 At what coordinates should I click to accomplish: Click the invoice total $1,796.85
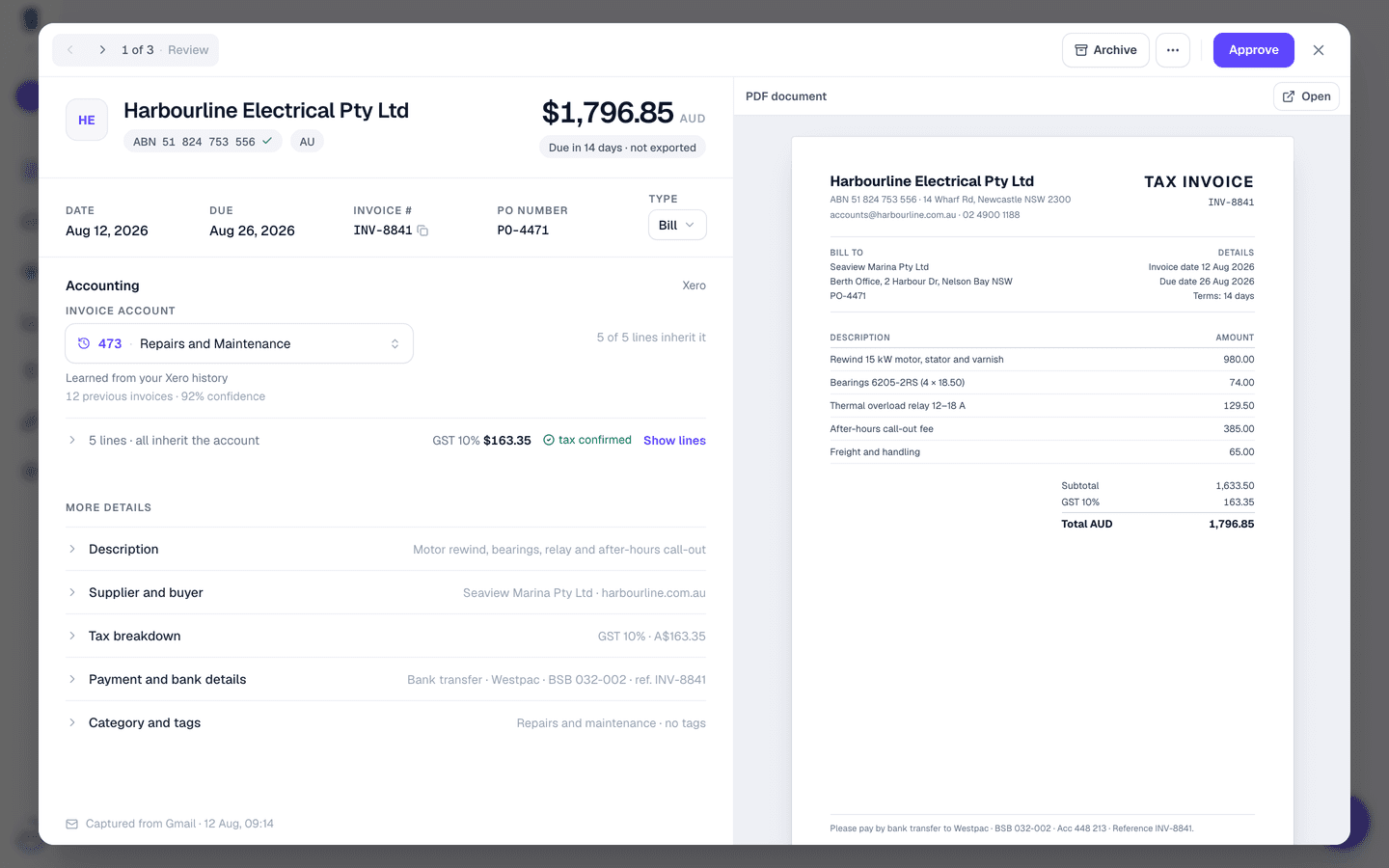(x=608, y=113)
